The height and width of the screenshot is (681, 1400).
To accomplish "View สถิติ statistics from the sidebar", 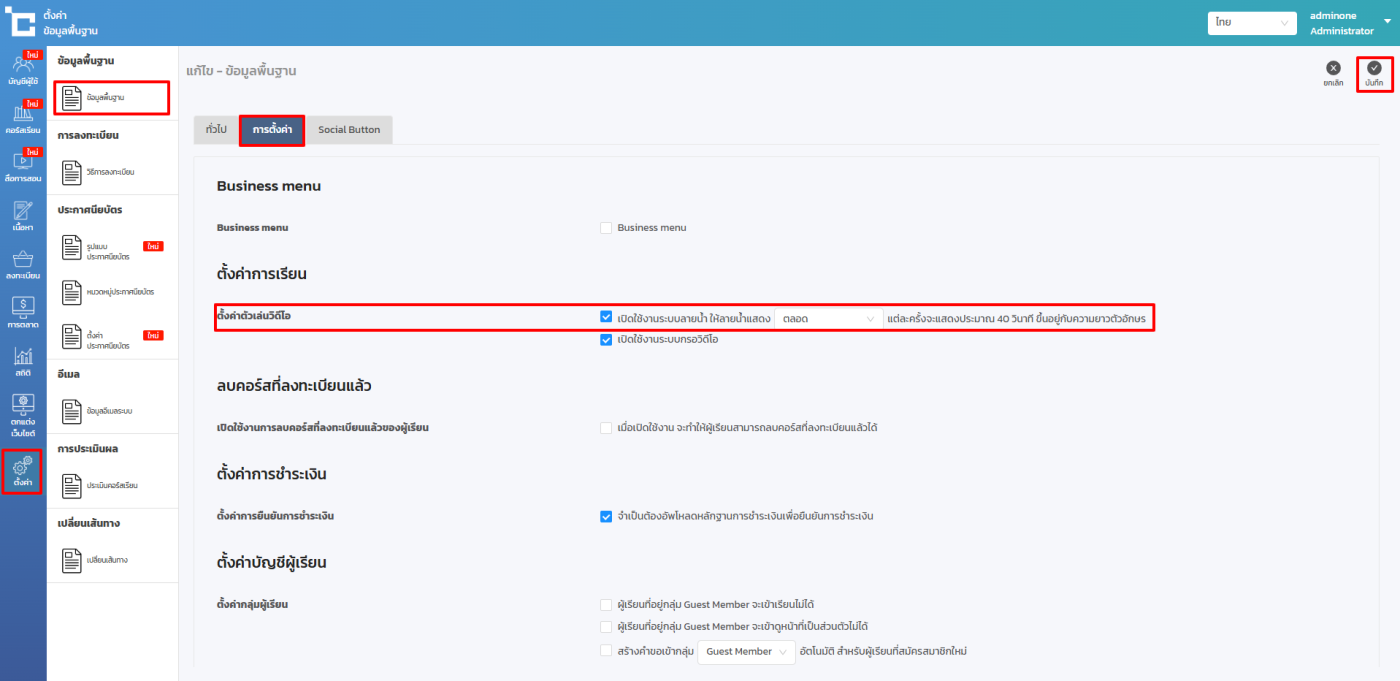I will point(22,360).
